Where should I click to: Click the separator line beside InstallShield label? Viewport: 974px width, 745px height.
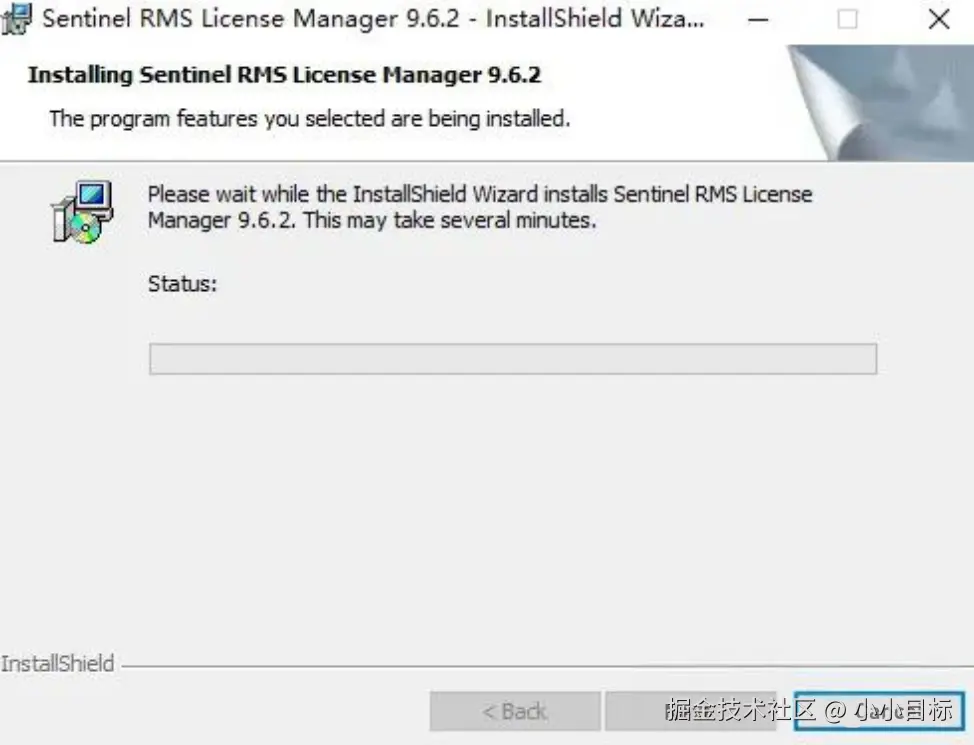click(548, 667)
